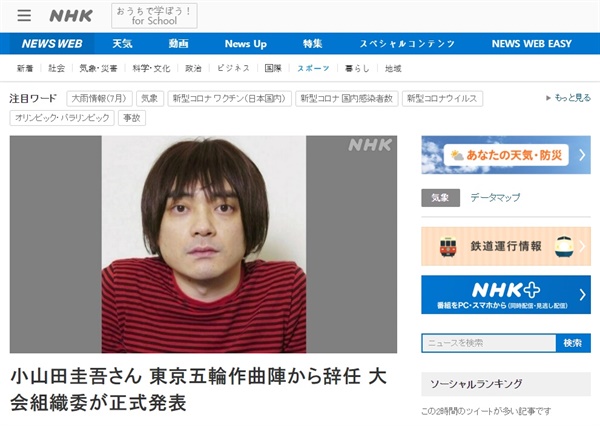Click the 大雨情報(7月) keyword tag
Screen dimensions: 600x426
99,98
